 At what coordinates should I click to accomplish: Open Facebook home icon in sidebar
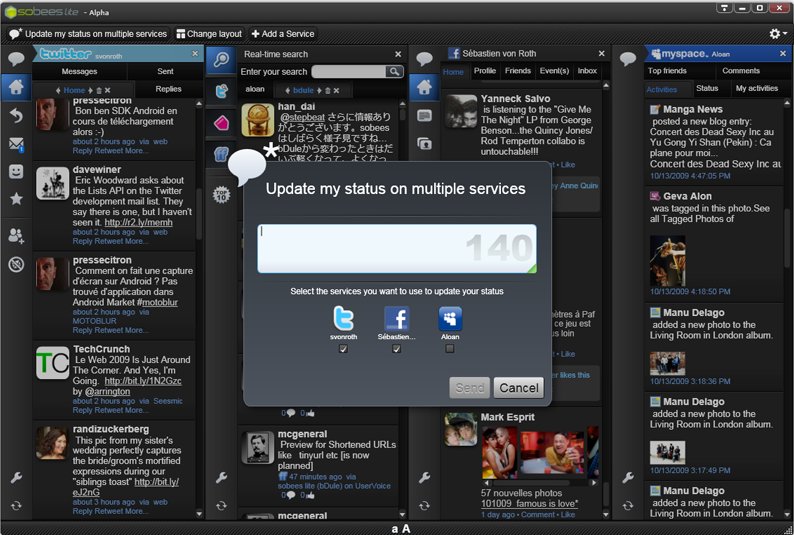424,87
